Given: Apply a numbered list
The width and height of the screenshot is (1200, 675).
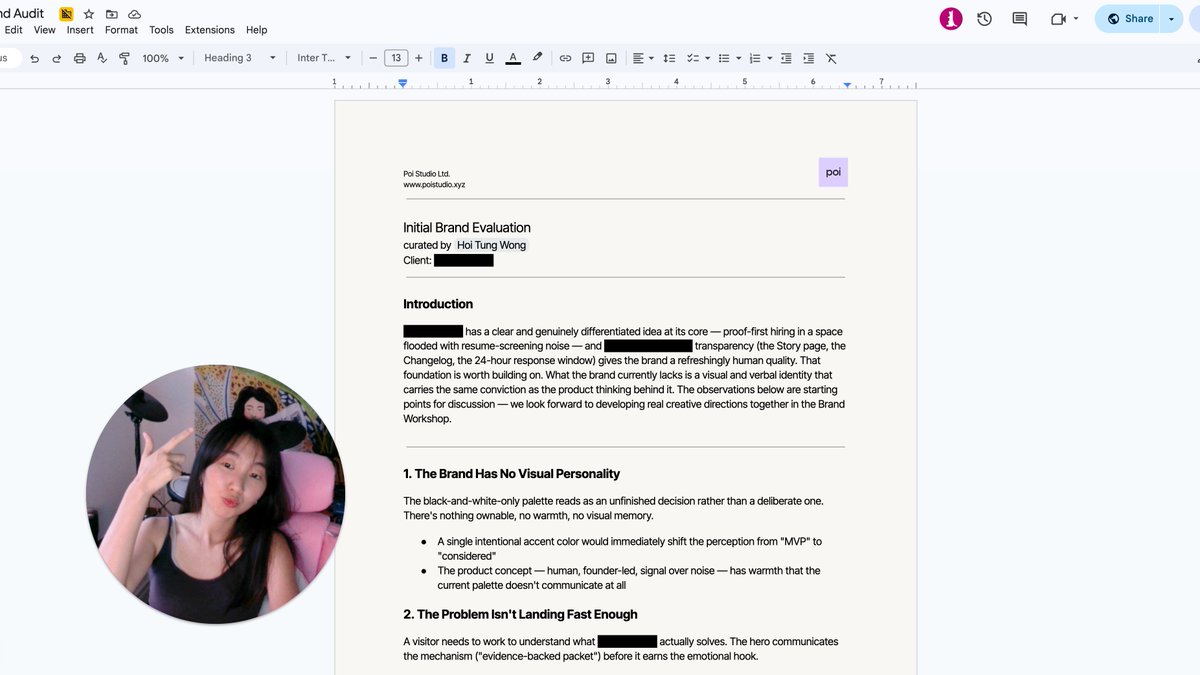Looking at the screenshot, I should (755, 58).
